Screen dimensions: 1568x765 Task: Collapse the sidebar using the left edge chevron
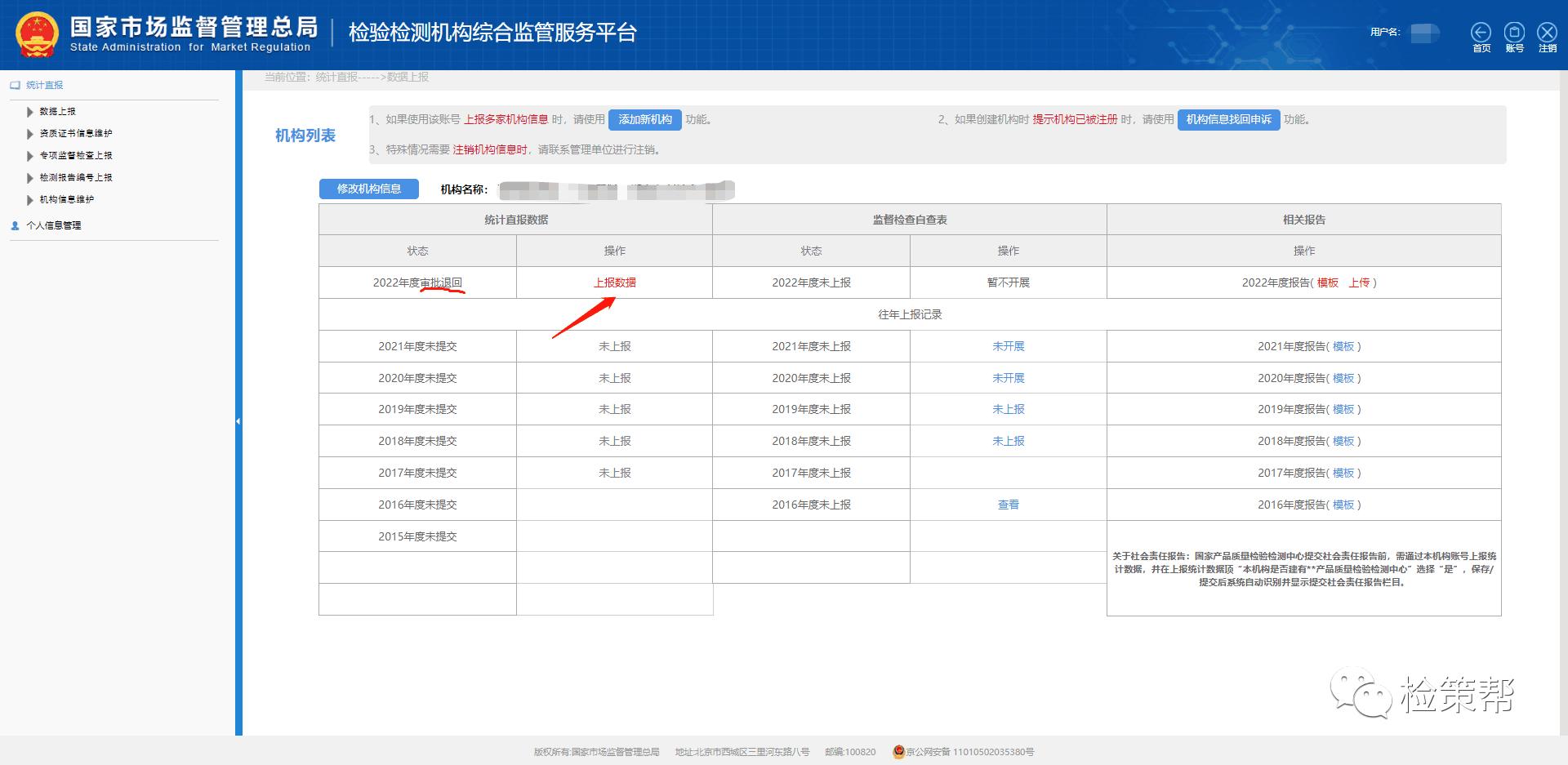click(x=238, y=420)
